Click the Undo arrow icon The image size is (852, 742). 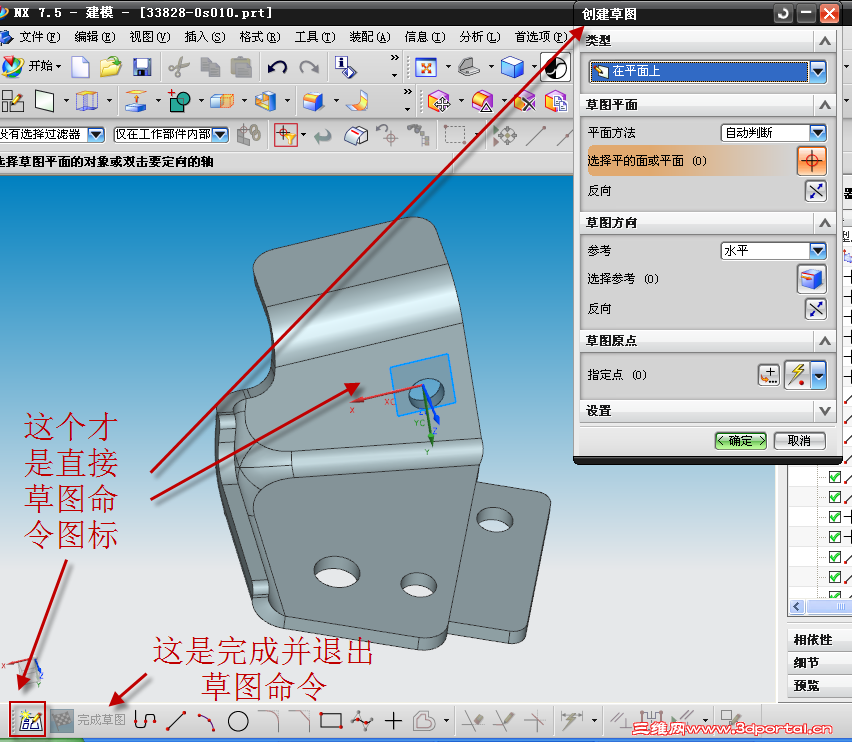(x=277, y=67)
